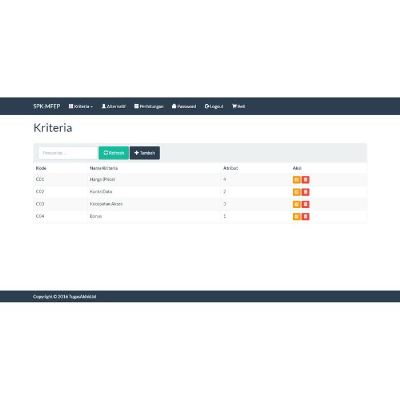The image size is (400, 400).
Task: Delete criteria C02 with red icon
Action: coord(306,192)
